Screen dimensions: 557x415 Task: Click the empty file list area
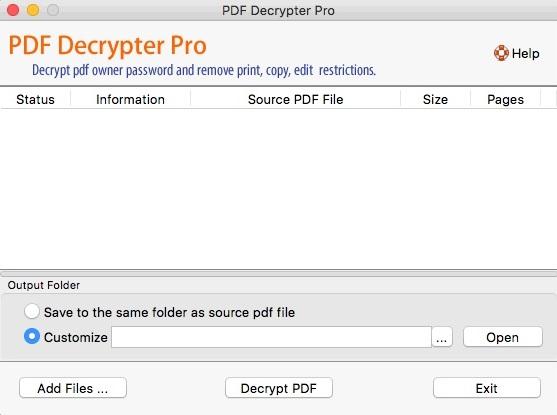(278, 189)
